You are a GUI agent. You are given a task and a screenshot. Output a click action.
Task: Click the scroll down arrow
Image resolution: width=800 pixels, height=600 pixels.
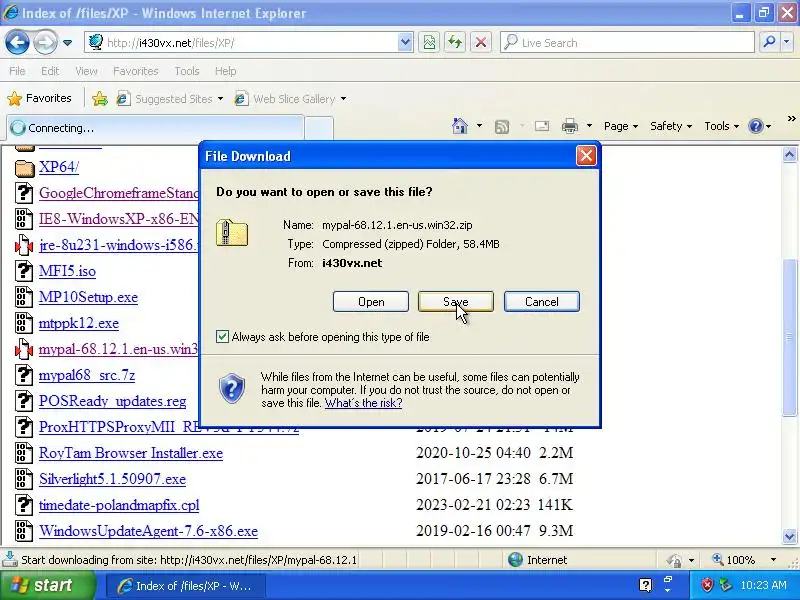[789, 536]
